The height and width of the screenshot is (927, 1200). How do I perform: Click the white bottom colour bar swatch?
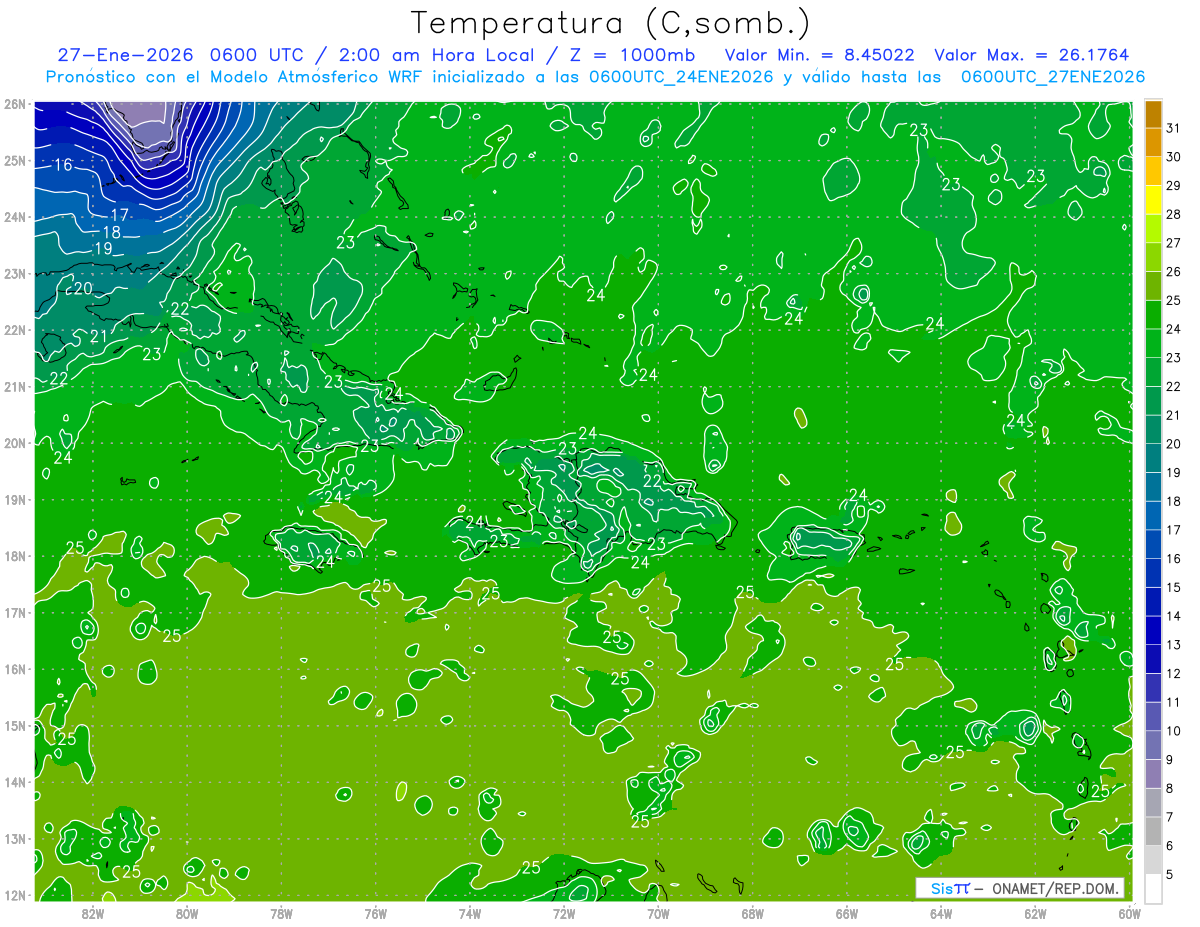pyautogui.click(x=1153, y=887)
